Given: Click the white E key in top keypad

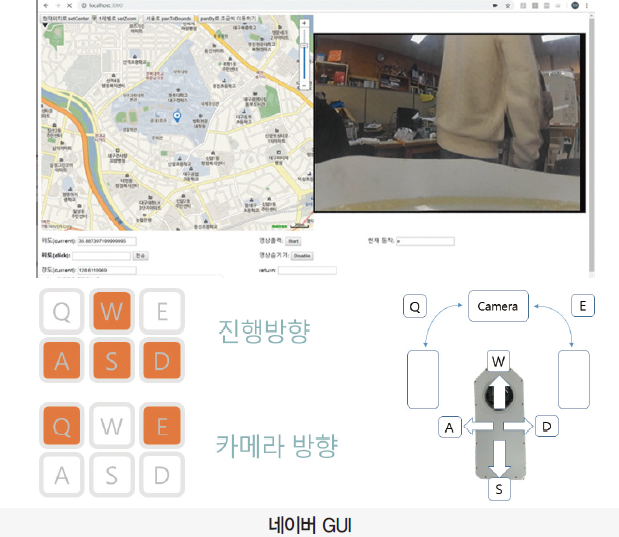Looking at the screenshot, I should coord(162,311).
